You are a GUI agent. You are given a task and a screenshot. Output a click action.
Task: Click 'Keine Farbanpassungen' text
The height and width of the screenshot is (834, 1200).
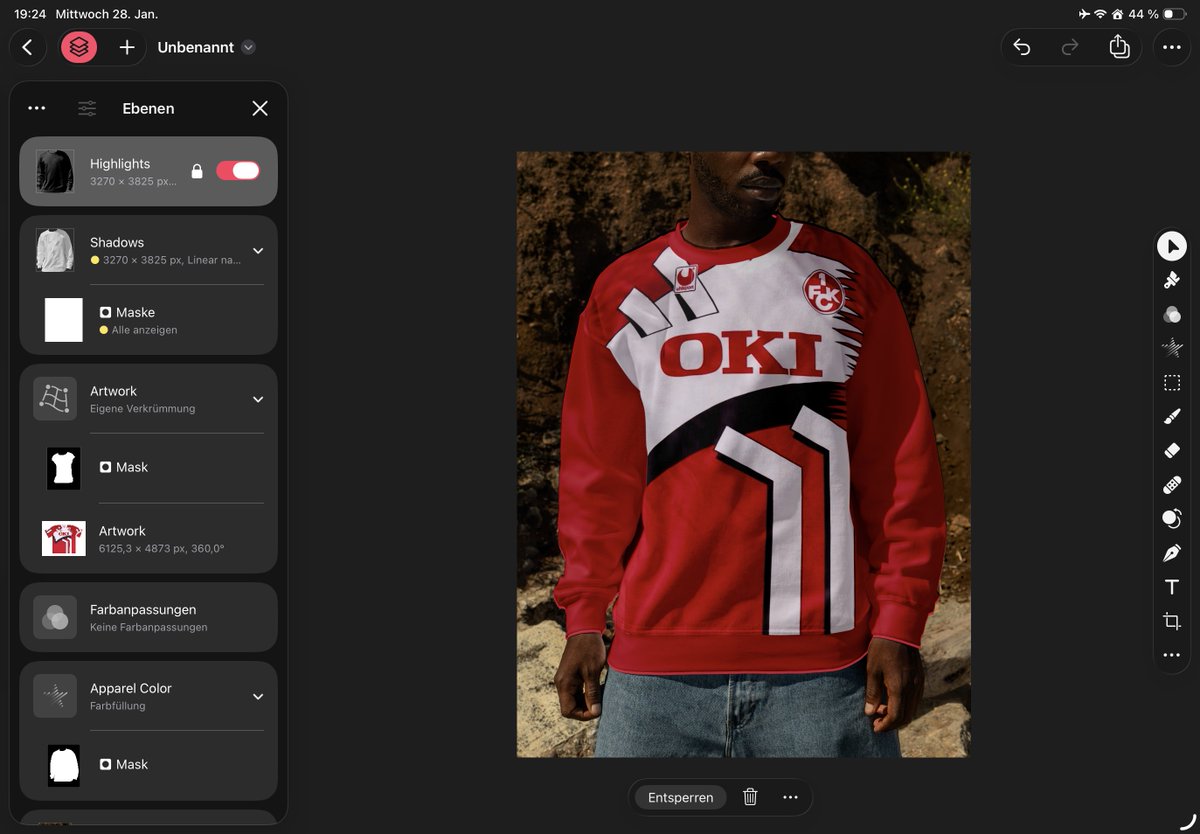click(148, 628)
